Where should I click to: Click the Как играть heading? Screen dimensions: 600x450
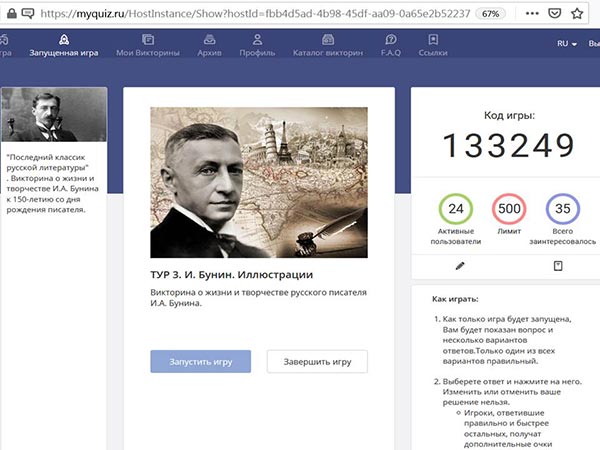(x=455, y=299)
